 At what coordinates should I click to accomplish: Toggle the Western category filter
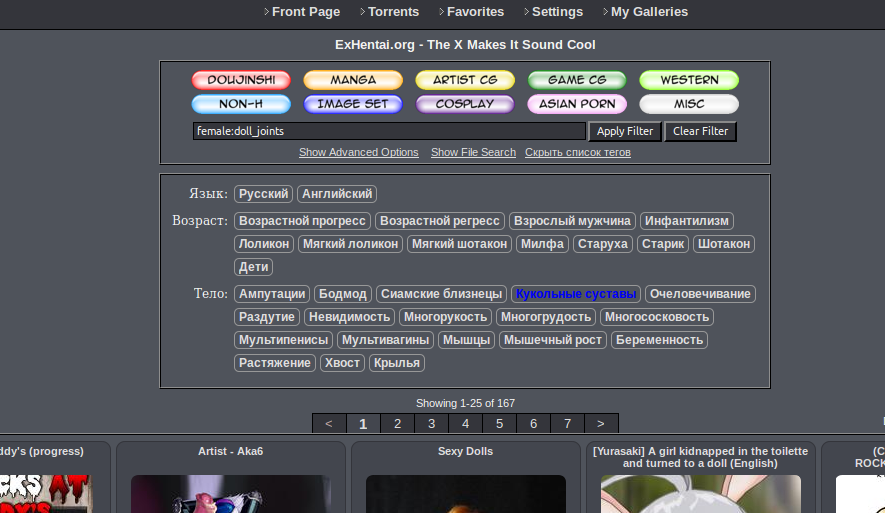pos(689,80)
